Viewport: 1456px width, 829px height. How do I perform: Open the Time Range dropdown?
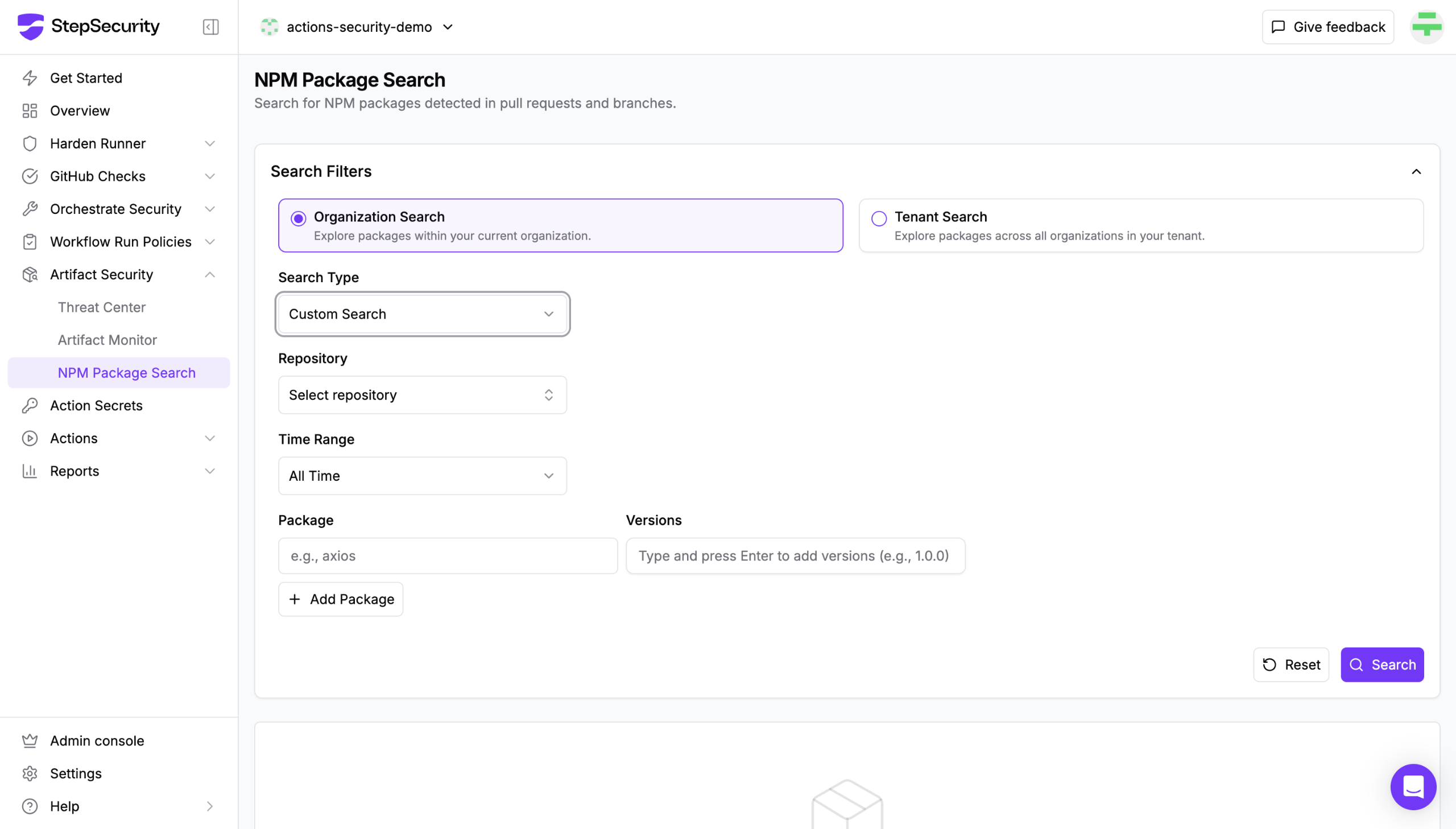coord(422,476)
